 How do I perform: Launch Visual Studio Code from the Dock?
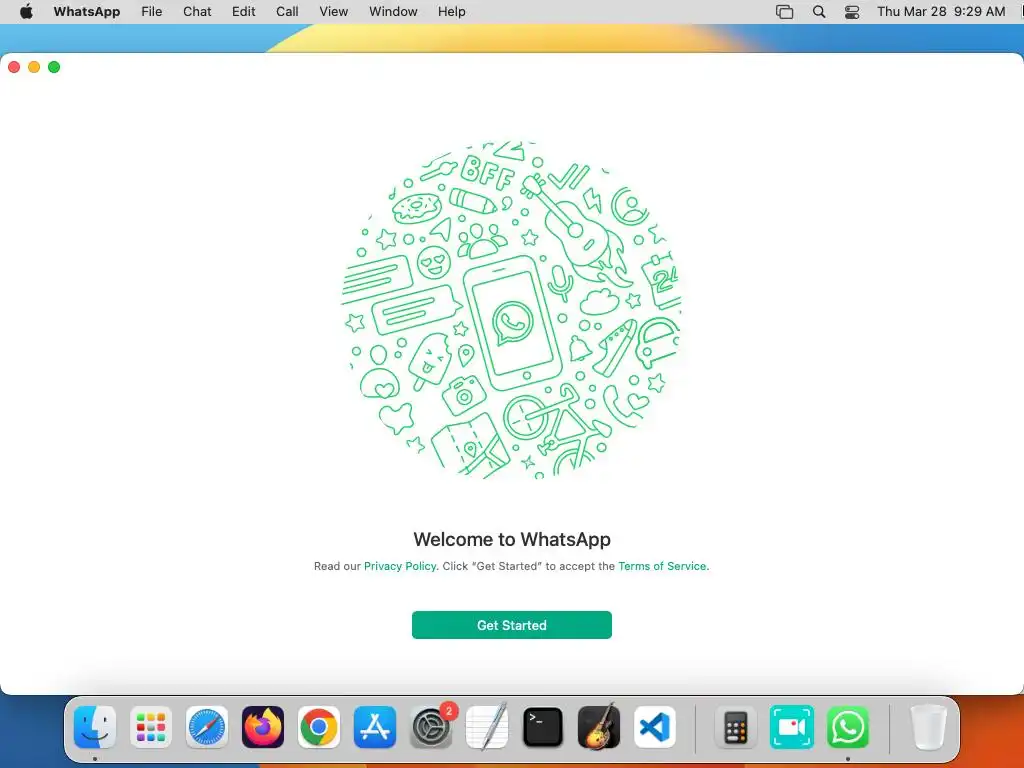click(x=654, y=727)
